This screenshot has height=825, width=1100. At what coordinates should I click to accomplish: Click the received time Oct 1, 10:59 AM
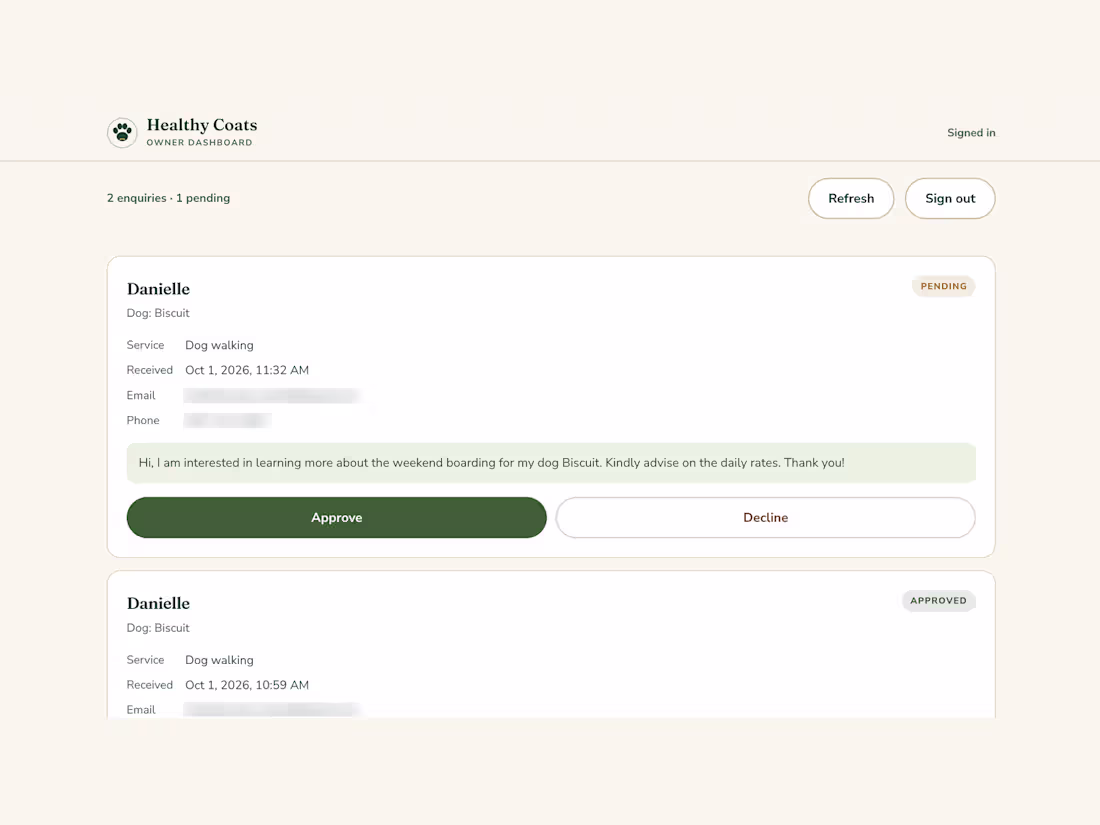coord(247,685)
